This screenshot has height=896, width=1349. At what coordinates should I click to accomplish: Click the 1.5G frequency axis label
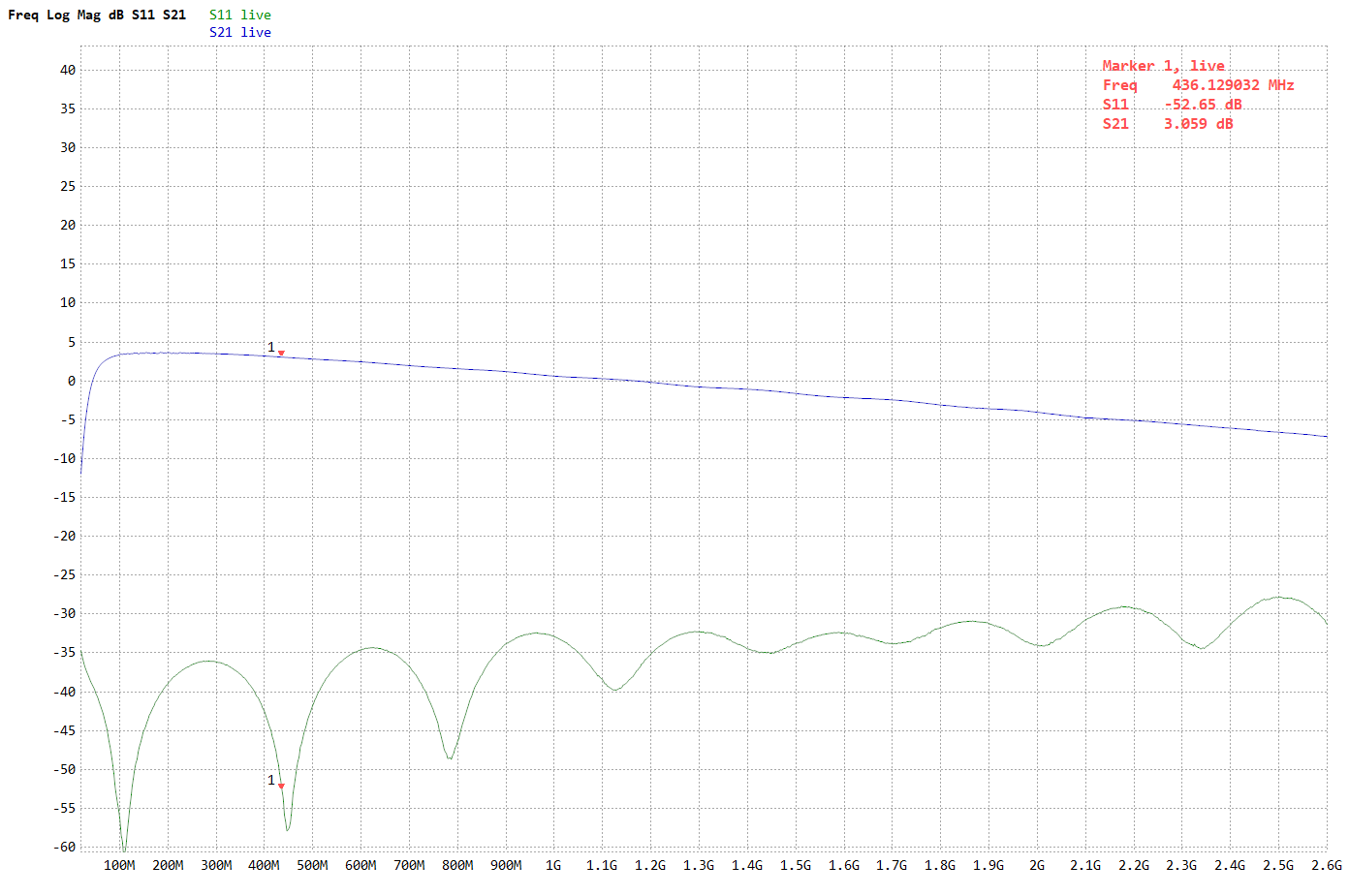[x=796, y=865]
